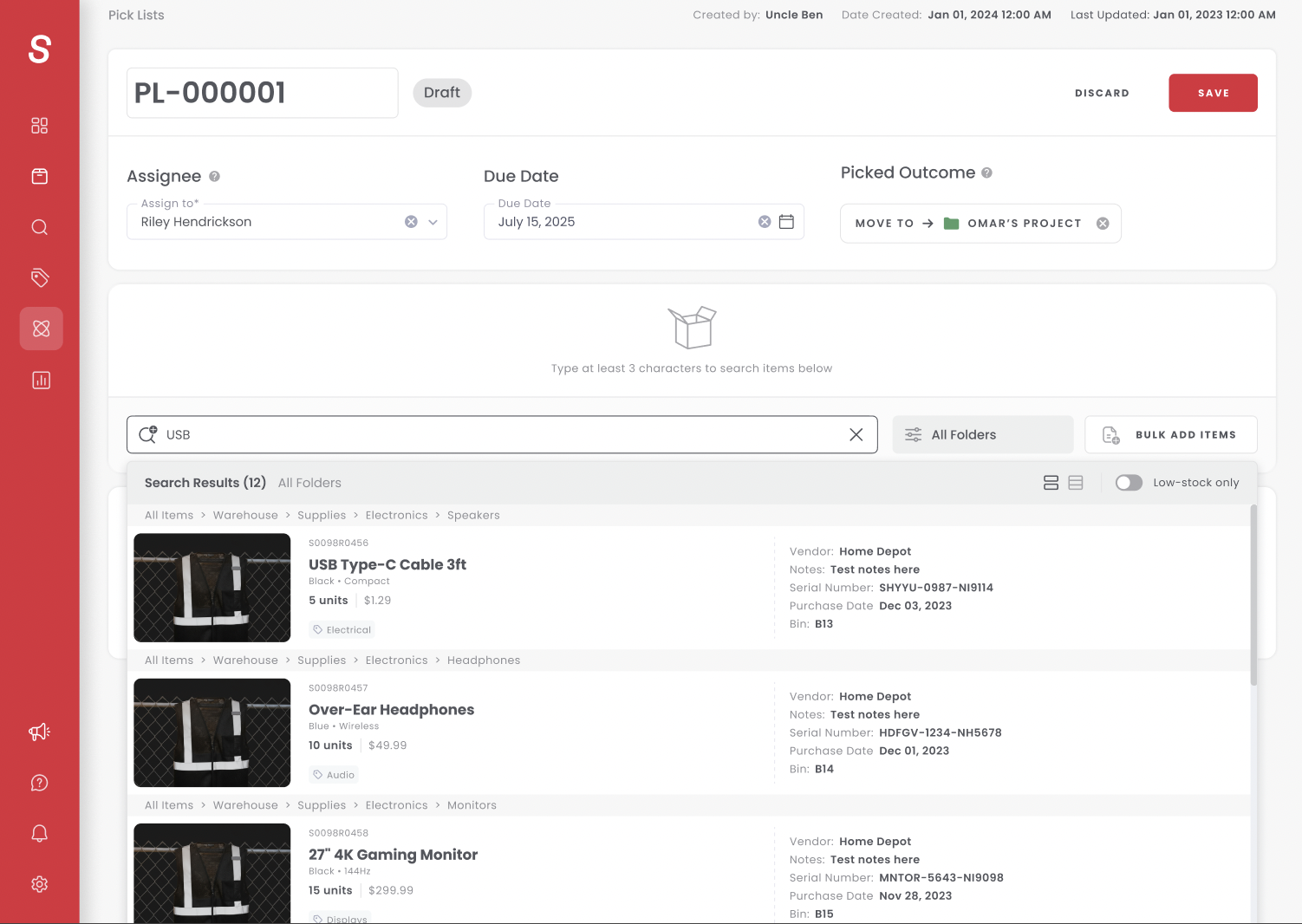Open Settings from the gear icon

pos(39,884)
